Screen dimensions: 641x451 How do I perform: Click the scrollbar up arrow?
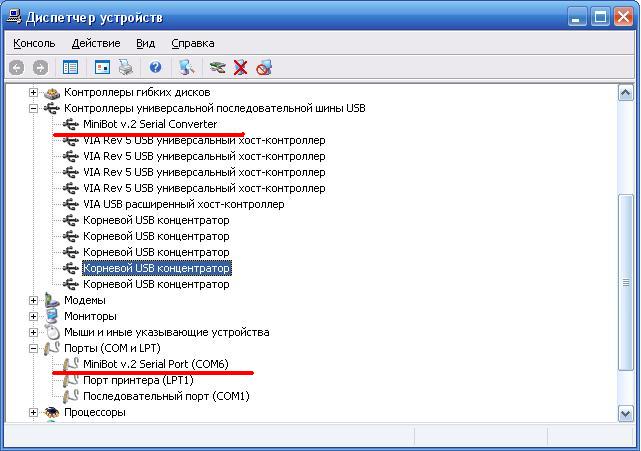tap(625, 93)
